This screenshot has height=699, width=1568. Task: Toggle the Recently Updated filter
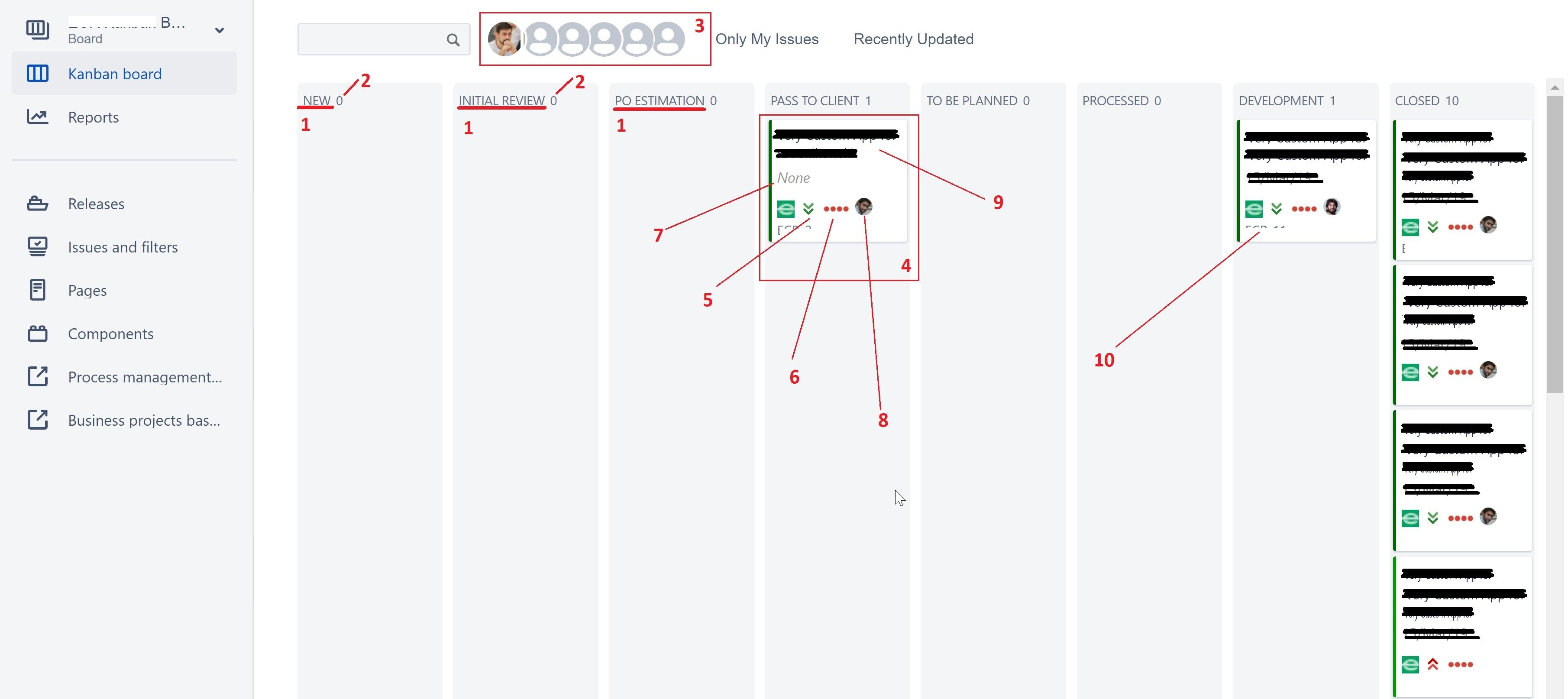913,39
